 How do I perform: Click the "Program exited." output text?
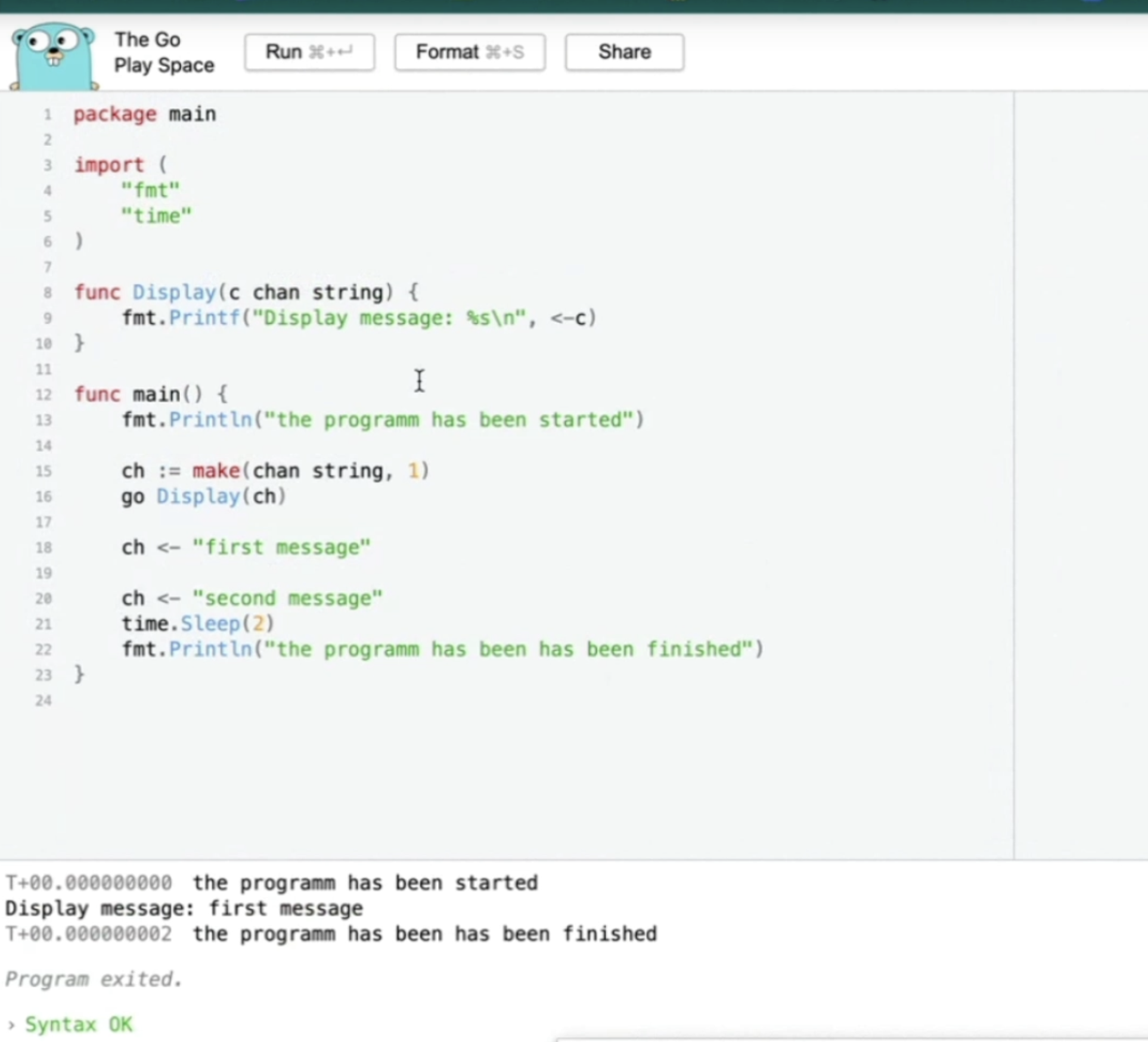click(94, 979)
